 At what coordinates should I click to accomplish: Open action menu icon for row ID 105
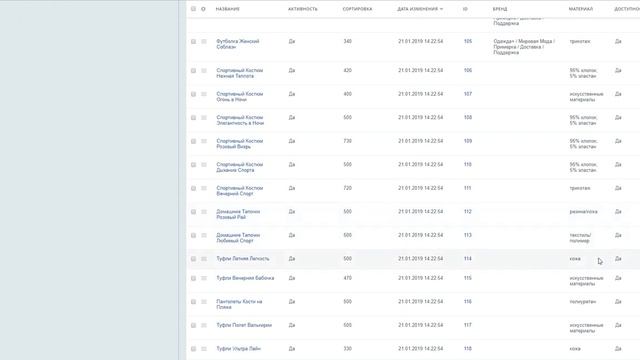204,42
